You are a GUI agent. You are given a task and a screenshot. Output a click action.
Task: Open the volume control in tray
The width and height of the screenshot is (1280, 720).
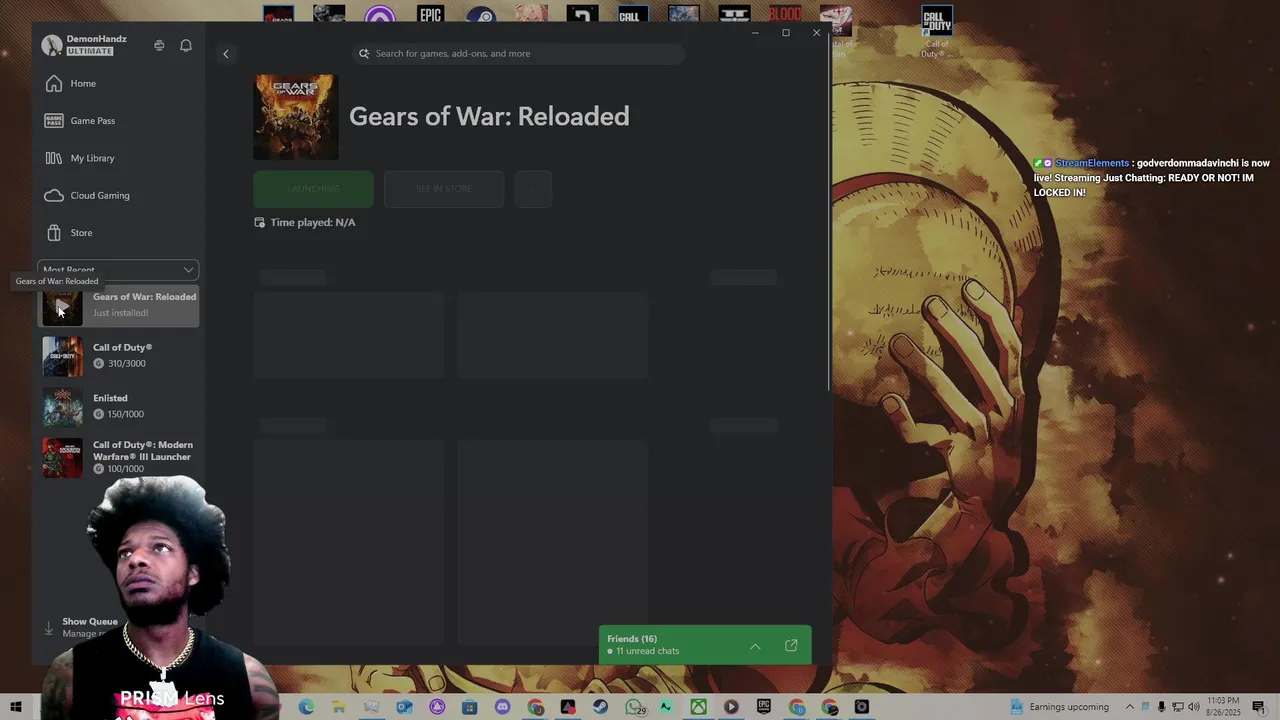coord(1194,707)
